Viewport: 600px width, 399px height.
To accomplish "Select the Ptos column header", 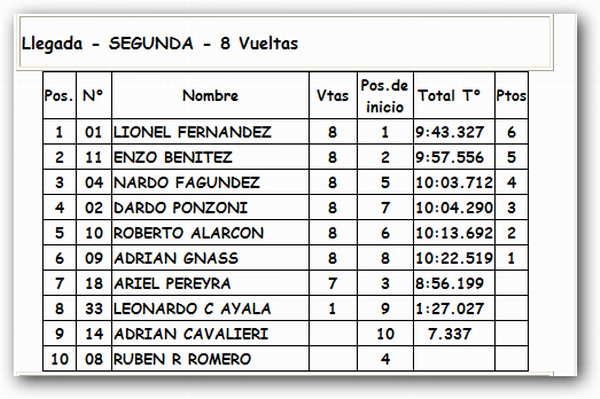I will pos(512,95).
